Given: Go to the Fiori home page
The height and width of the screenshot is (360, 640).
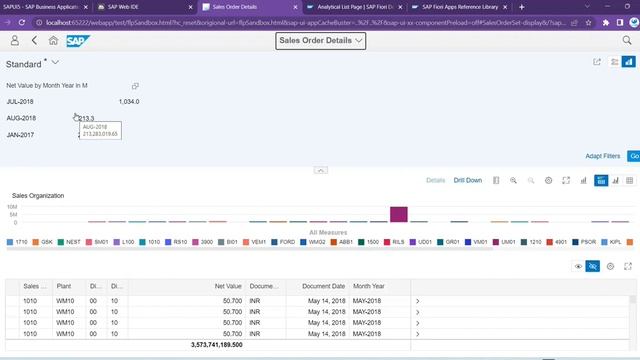Looking at the screenshot, I should coord(53,40).
